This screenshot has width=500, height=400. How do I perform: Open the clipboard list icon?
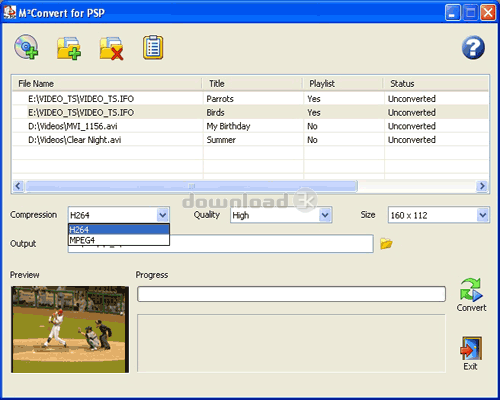click(x=153, y=47)
